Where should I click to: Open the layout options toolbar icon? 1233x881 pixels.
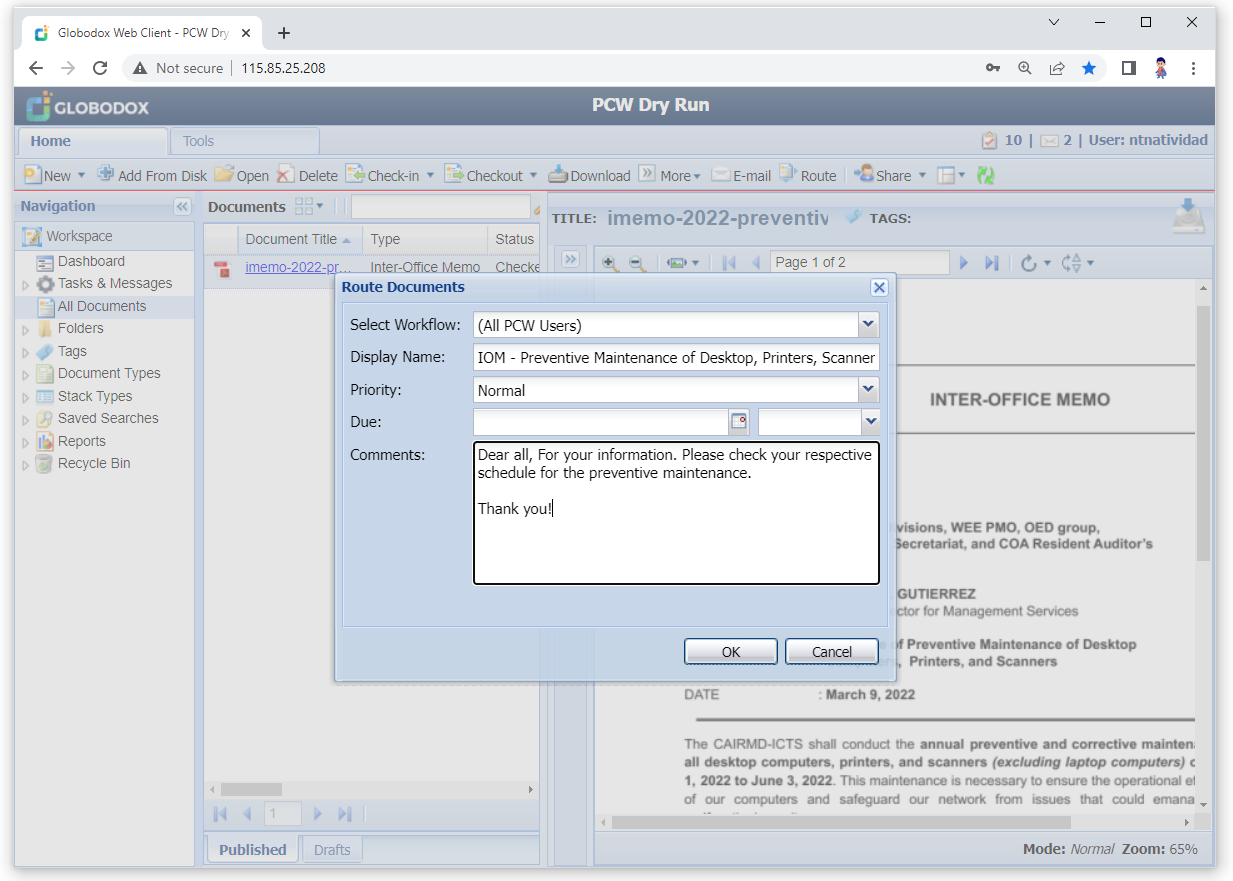click(x=950, y=175)
